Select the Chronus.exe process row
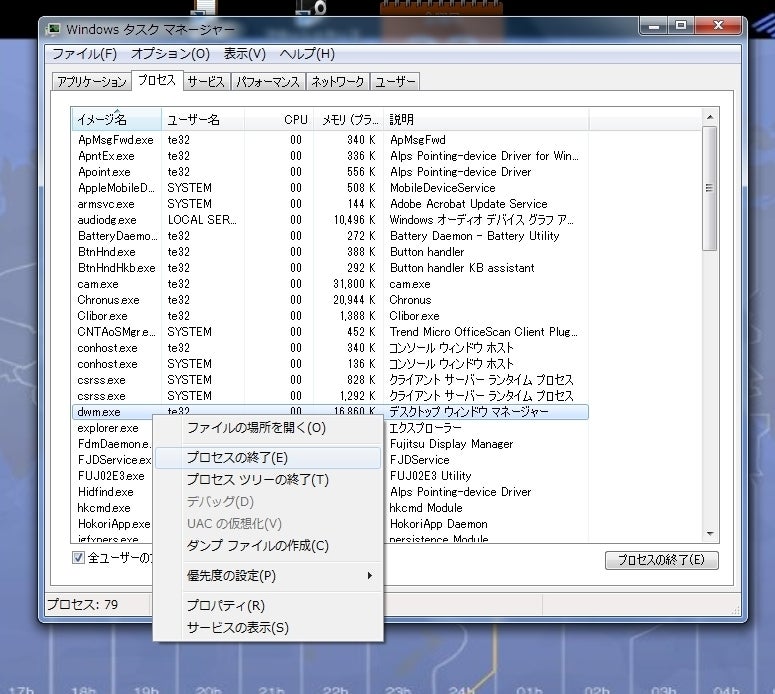Viewport: 775px width, 694px height. click(x=330, y=300)
